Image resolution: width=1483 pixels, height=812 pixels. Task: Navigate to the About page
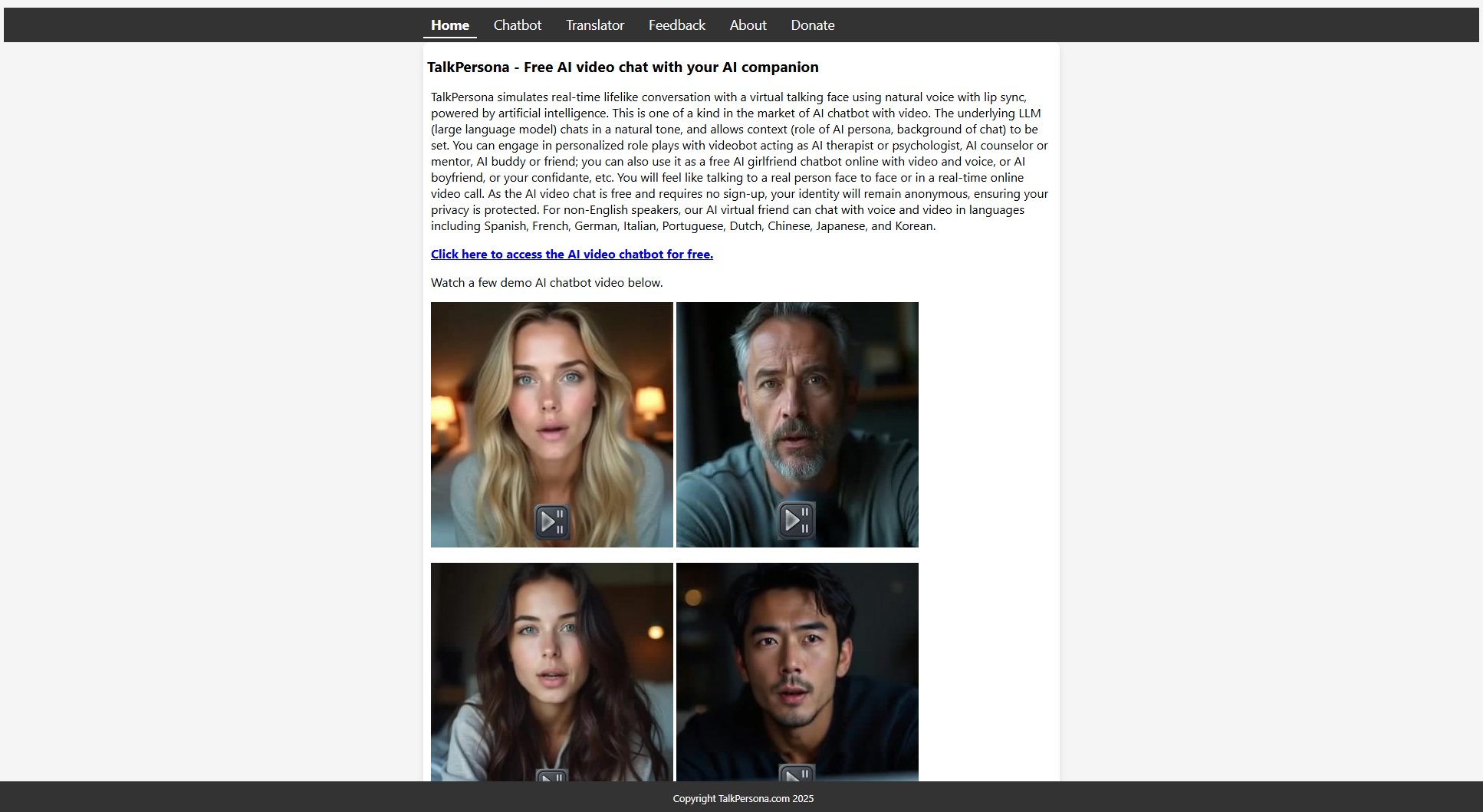pyautogui.click(x=748, y=25)
